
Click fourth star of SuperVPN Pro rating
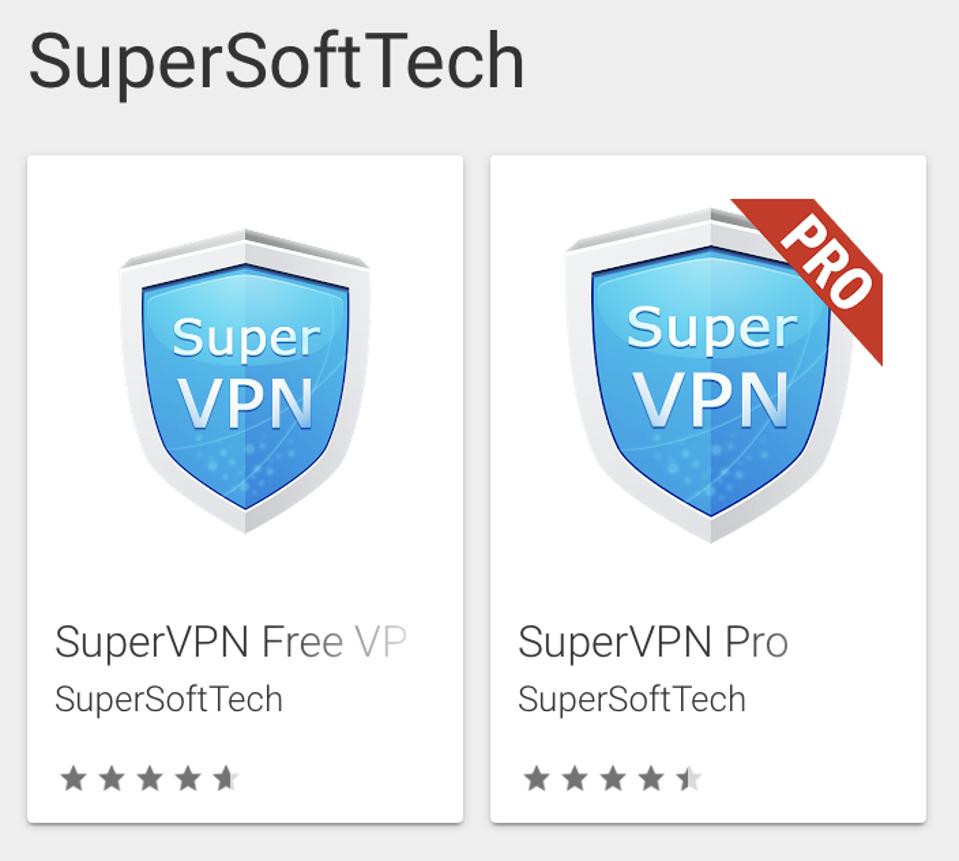[x=651, y=778]
